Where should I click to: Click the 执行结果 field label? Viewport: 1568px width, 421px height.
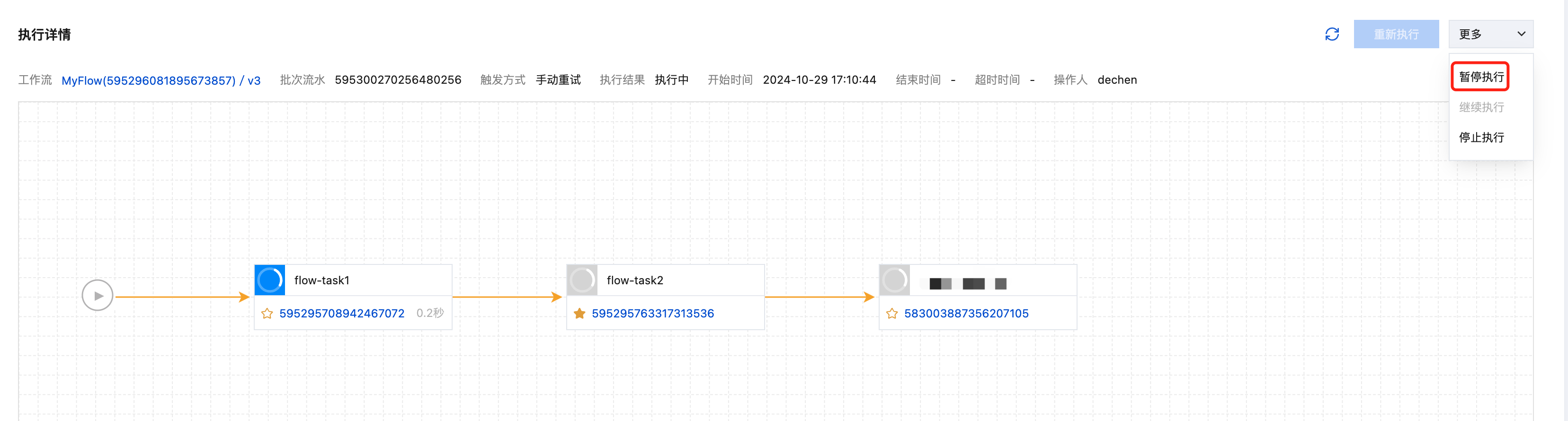click(x=622, y=80)
